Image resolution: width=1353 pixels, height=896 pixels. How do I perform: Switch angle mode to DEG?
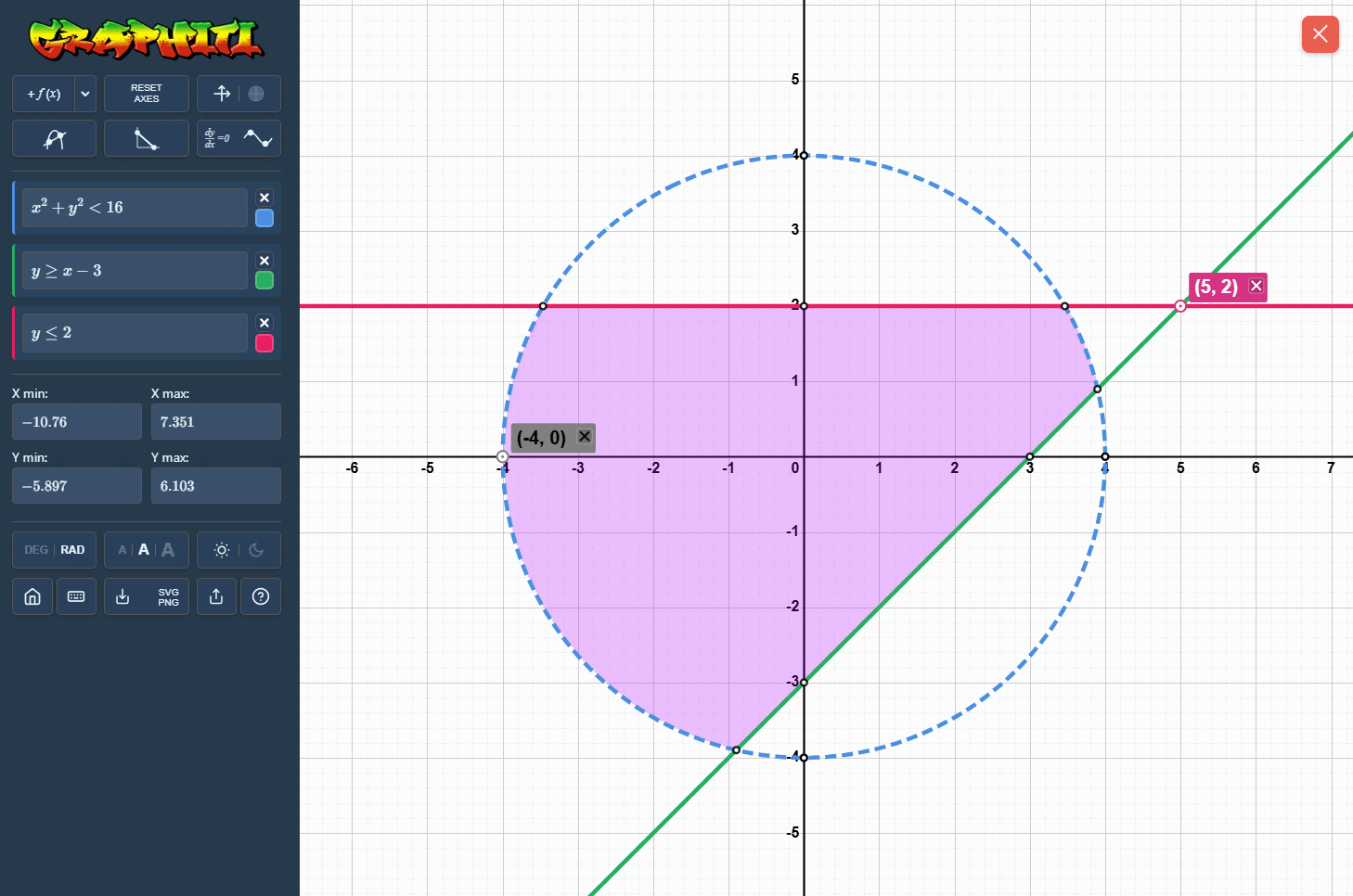pos(36,550)
